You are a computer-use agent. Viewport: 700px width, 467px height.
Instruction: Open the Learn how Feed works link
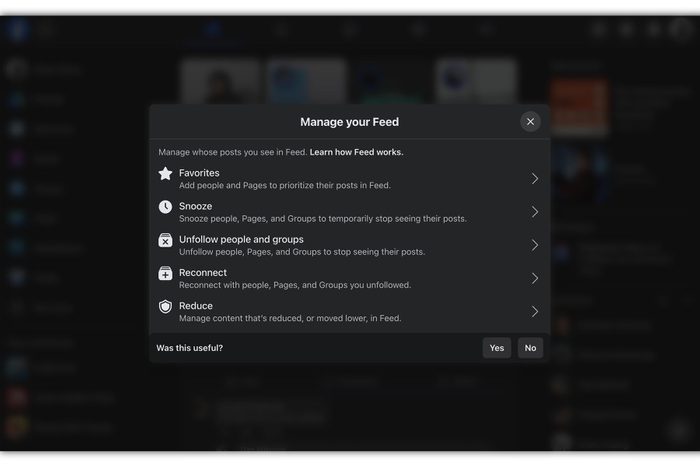[x=356, y=152]
